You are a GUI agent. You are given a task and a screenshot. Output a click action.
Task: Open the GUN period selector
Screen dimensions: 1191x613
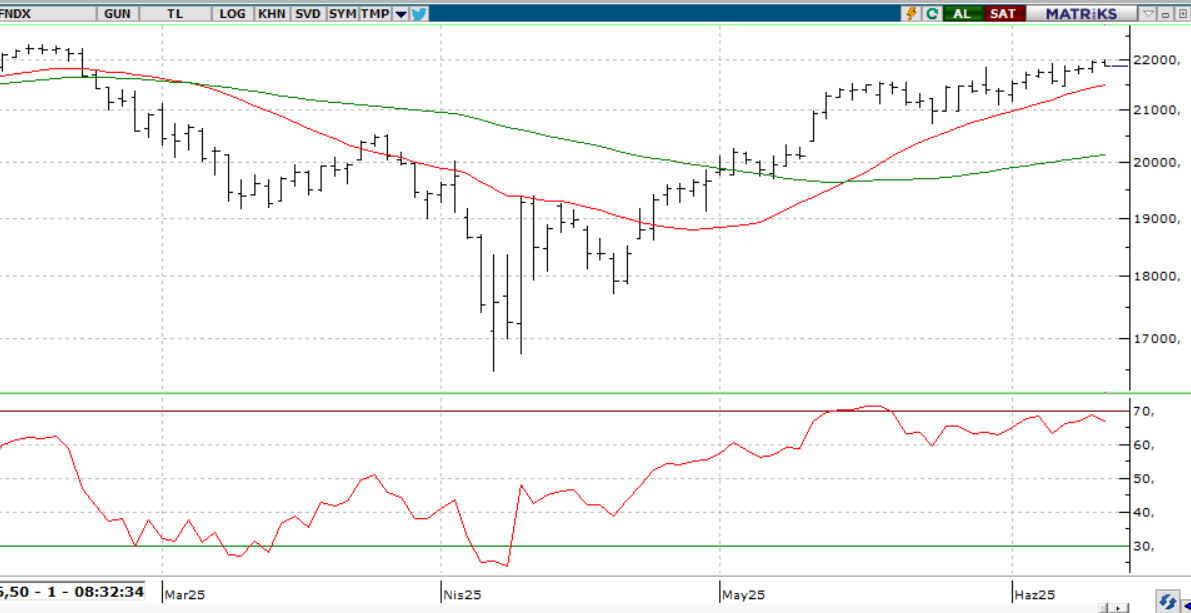click(x=117, y=14)
